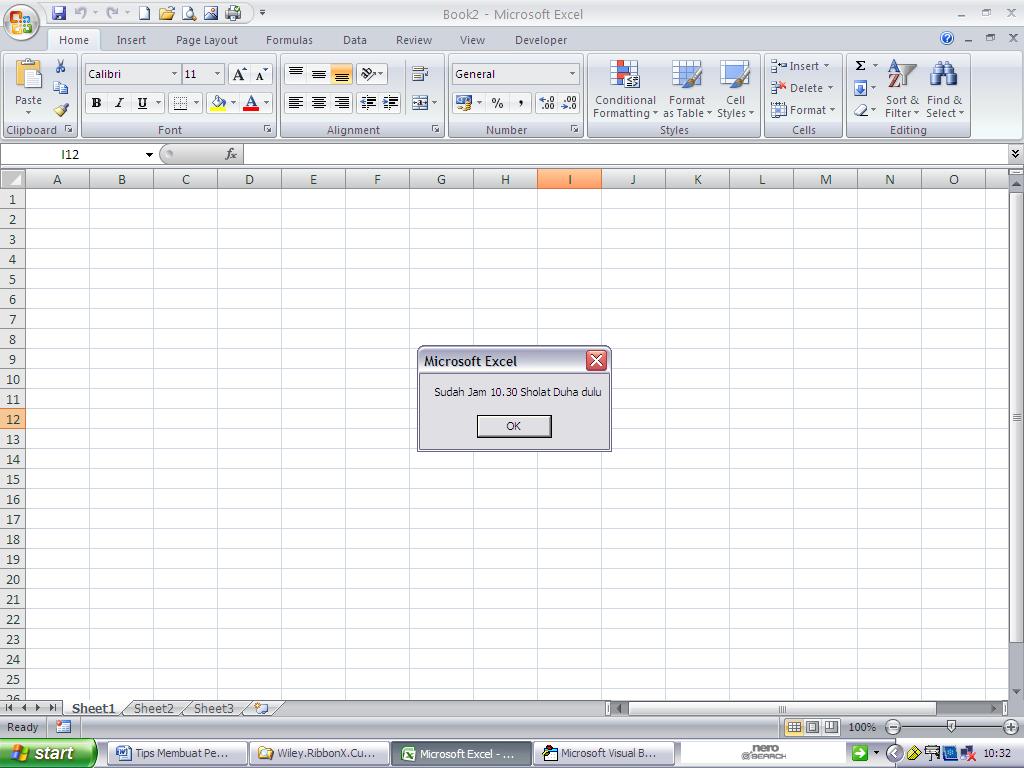
Task: Click the Select All corner button
Action: point(12,179)
